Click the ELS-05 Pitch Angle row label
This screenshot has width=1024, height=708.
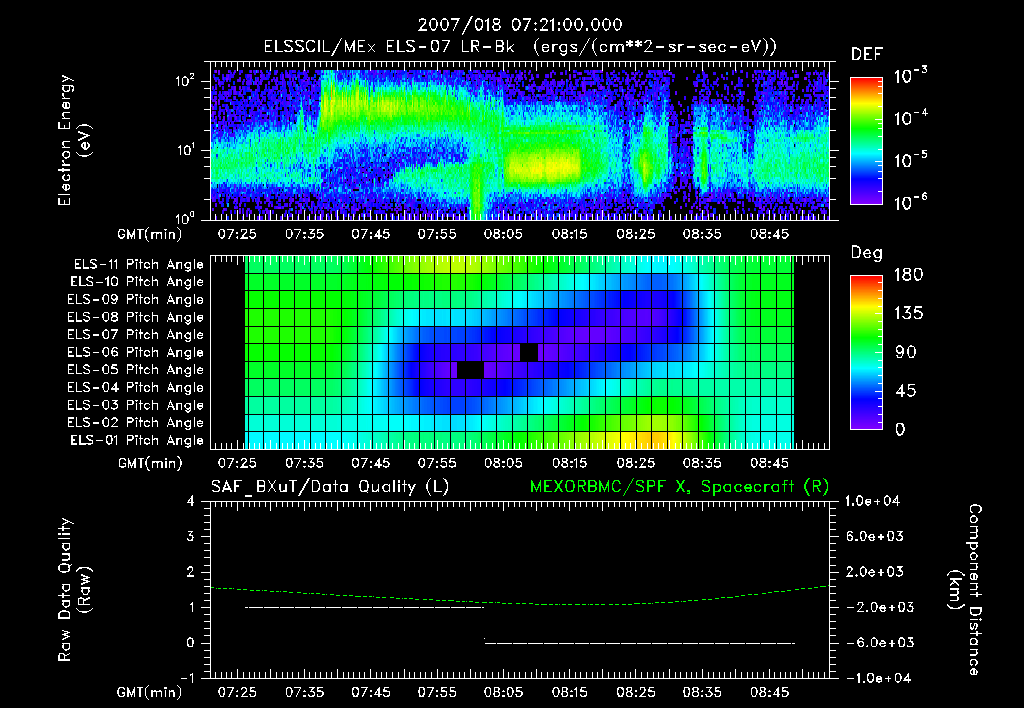point(136,370)
